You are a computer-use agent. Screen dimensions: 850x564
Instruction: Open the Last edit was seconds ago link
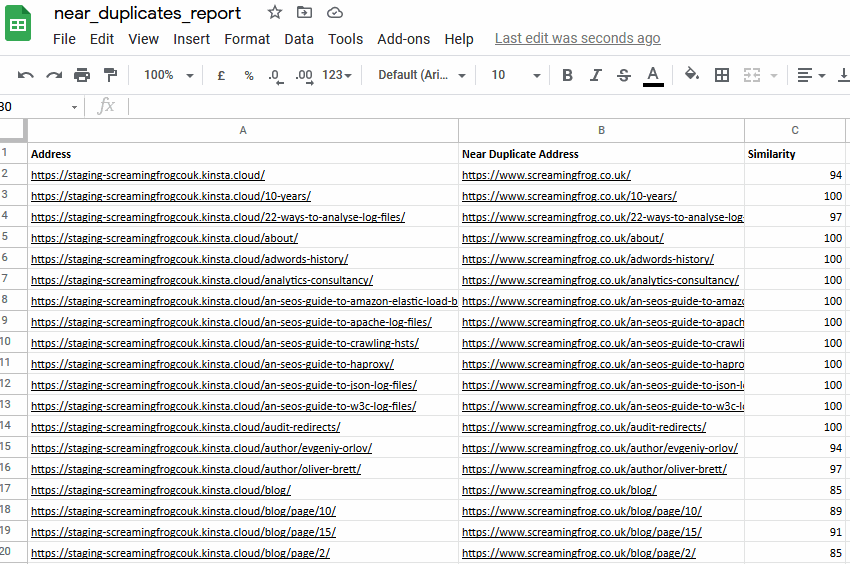click(x=577, y=39)
